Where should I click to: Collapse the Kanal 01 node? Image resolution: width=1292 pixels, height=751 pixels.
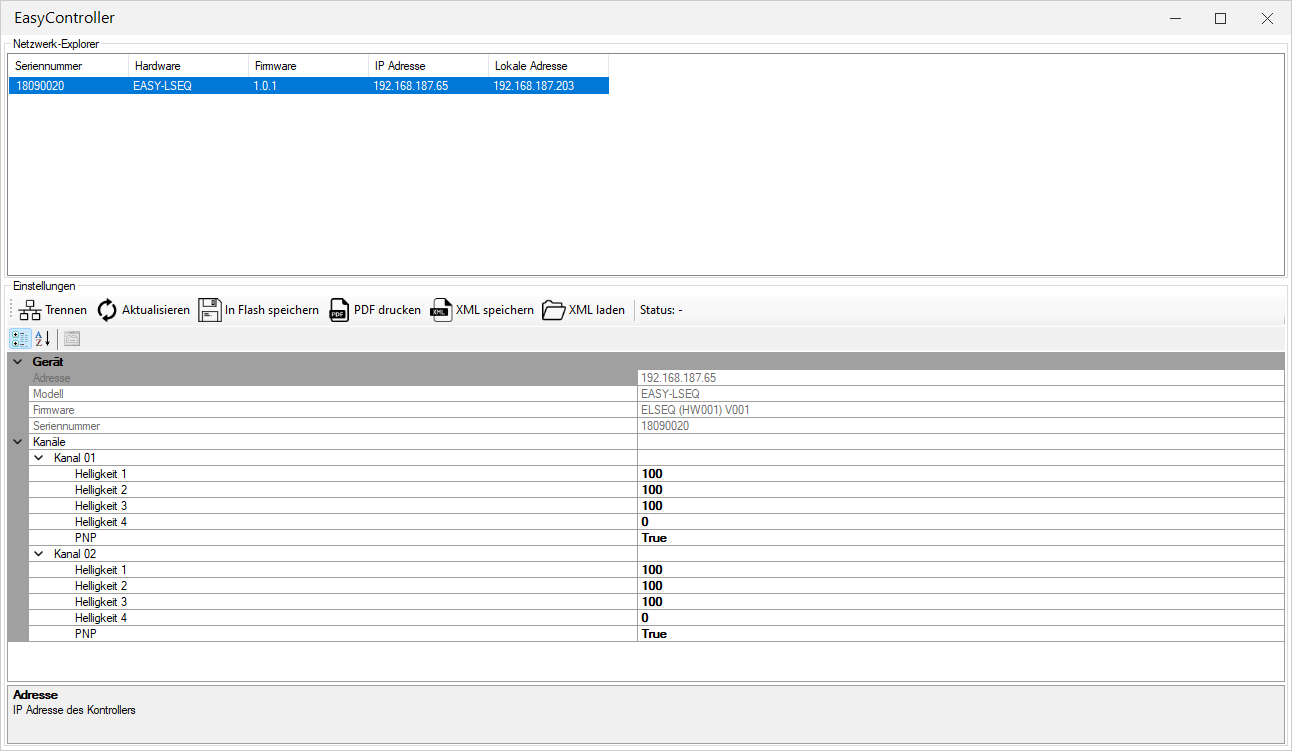click(39, 458)
